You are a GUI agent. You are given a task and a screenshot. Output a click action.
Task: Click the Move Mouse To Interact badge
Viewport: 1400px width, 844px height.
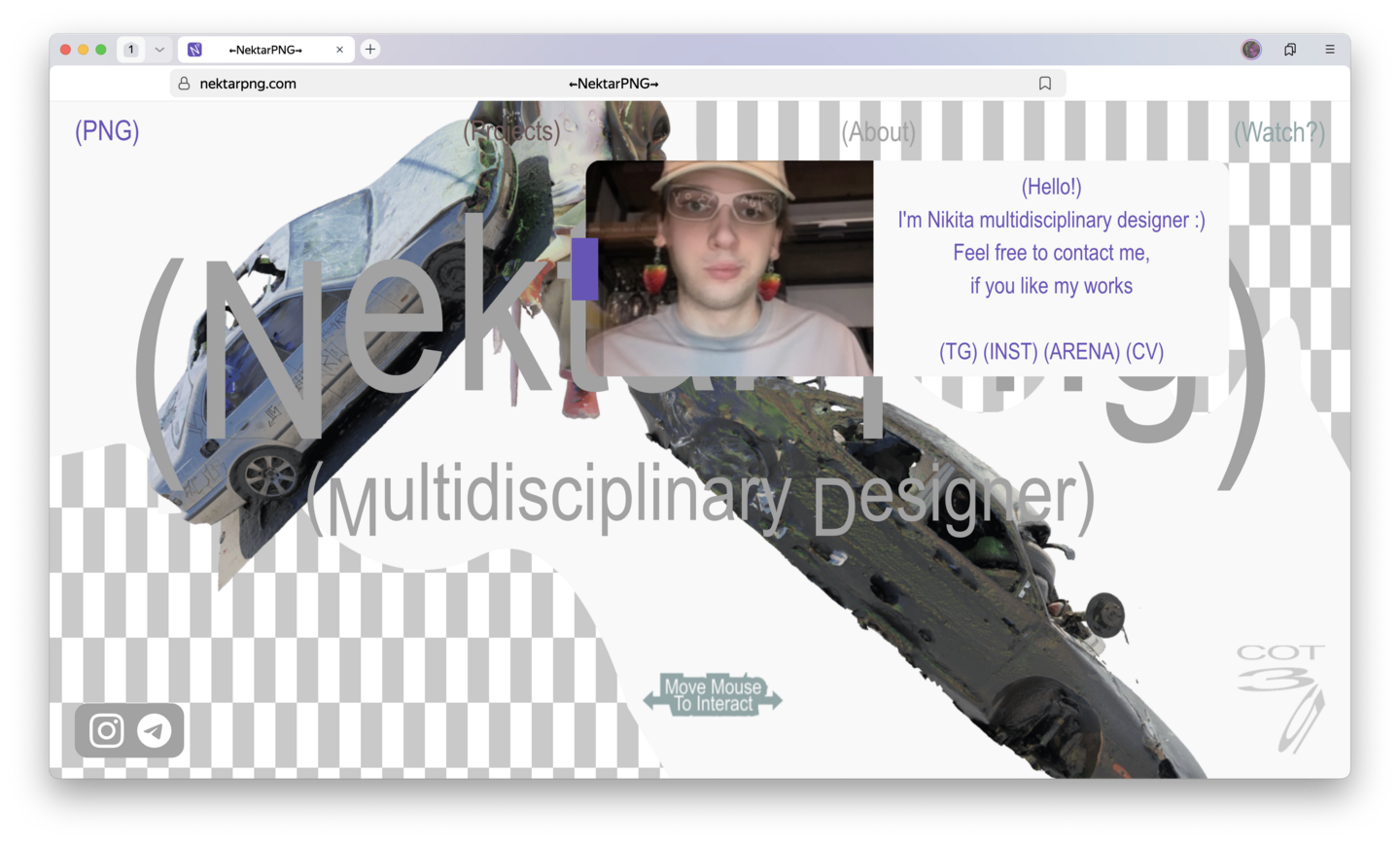(713, 695)
